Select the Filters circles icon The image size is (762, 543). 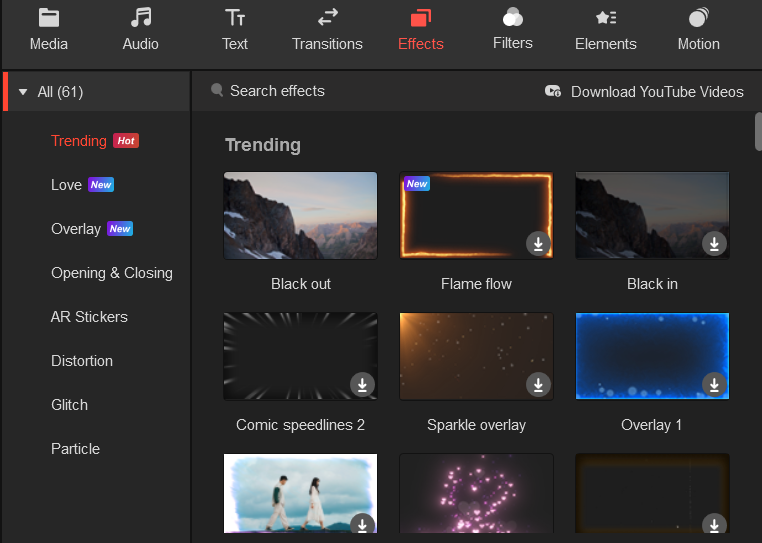pyautogui.click(x=512, y=18)
